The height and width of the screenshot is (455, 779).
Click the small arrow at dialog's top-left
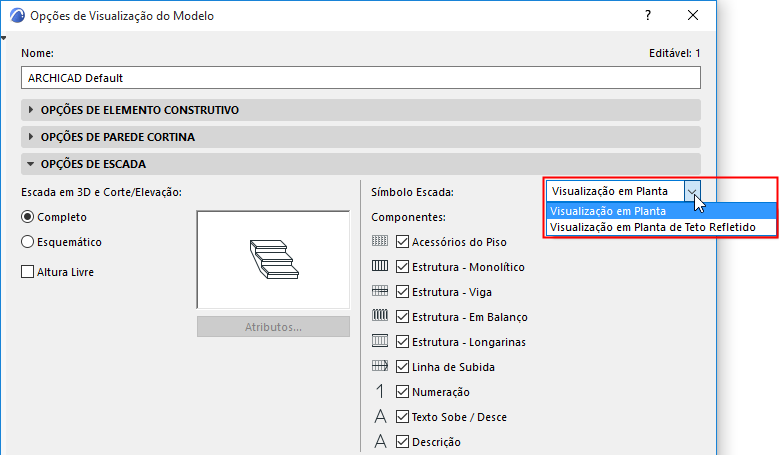click(3, 38)
